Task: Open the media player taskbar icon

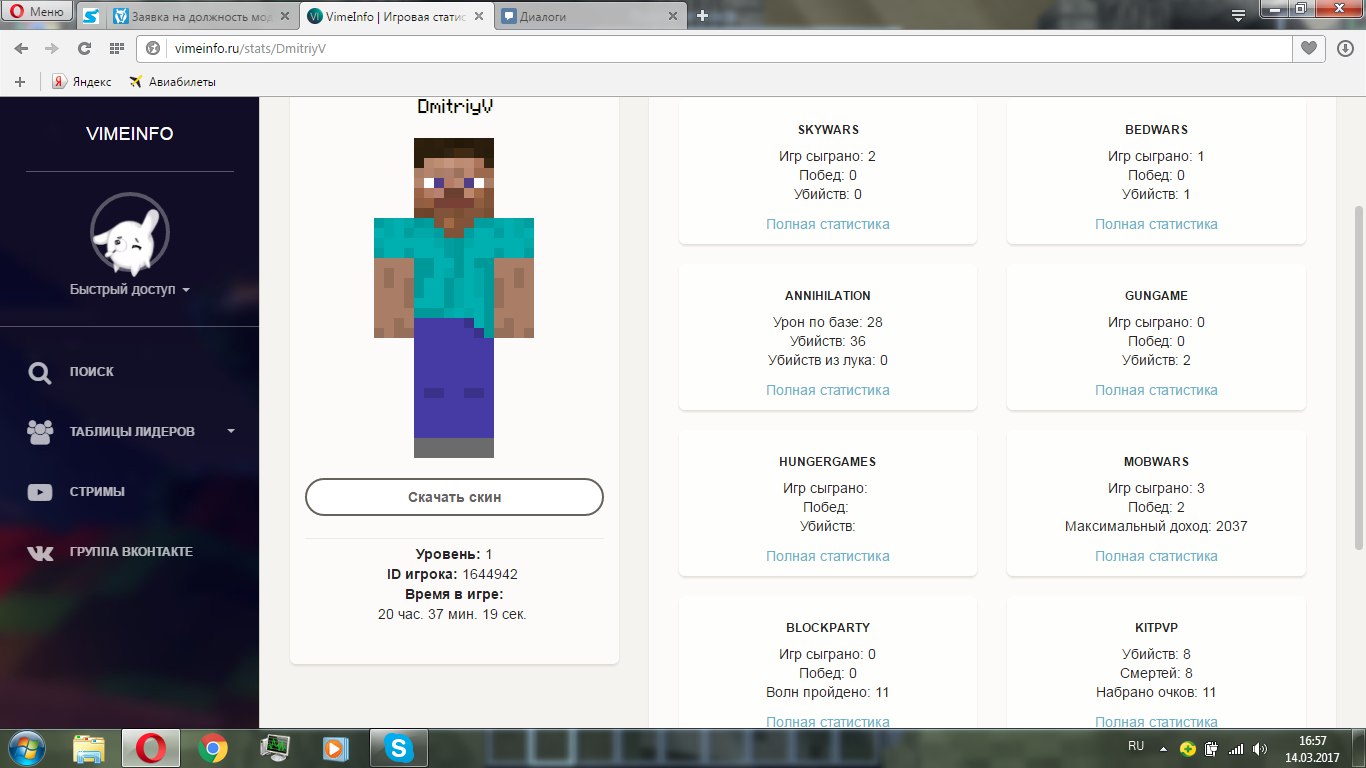Action: coord(336,748)
